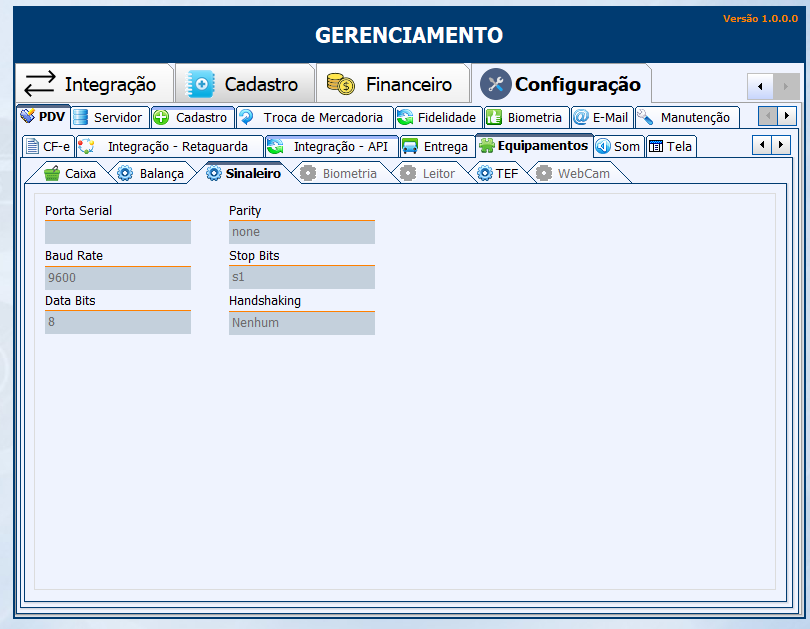Select the Entrega printer icon

tap(410, 146)
